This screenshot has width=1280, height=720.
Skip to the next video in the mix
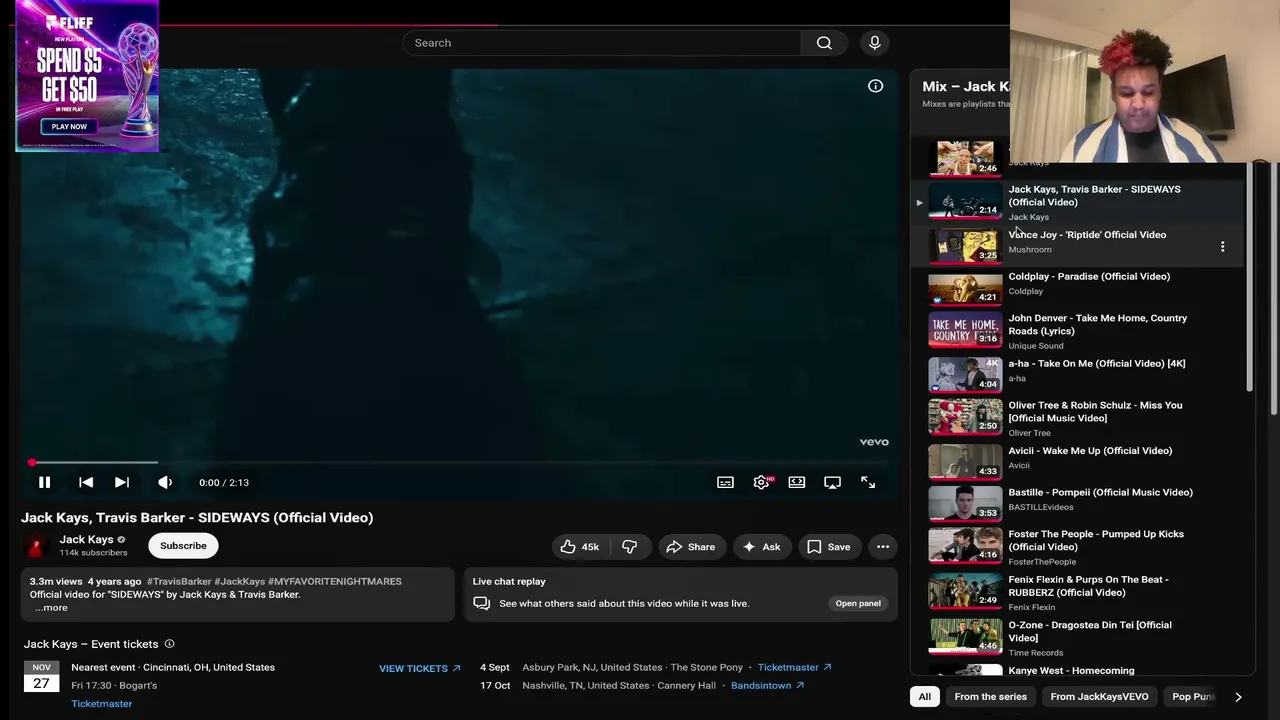tap(122, 482)
